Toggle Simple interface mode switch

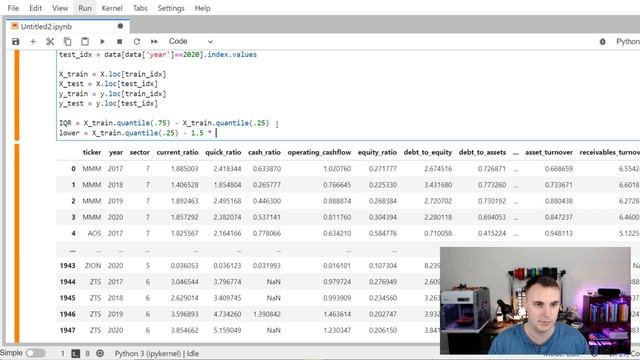pos(36,353)
